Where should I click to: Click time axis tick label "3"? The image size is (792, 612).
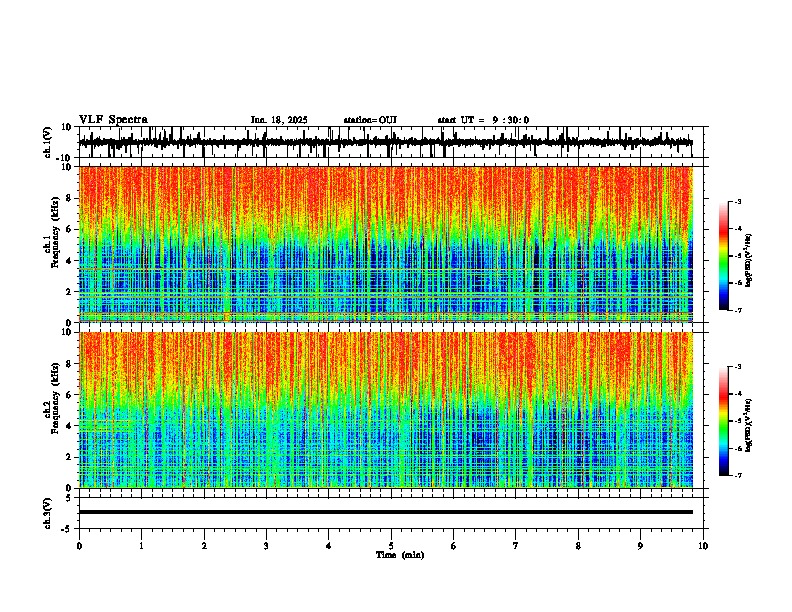266,546
